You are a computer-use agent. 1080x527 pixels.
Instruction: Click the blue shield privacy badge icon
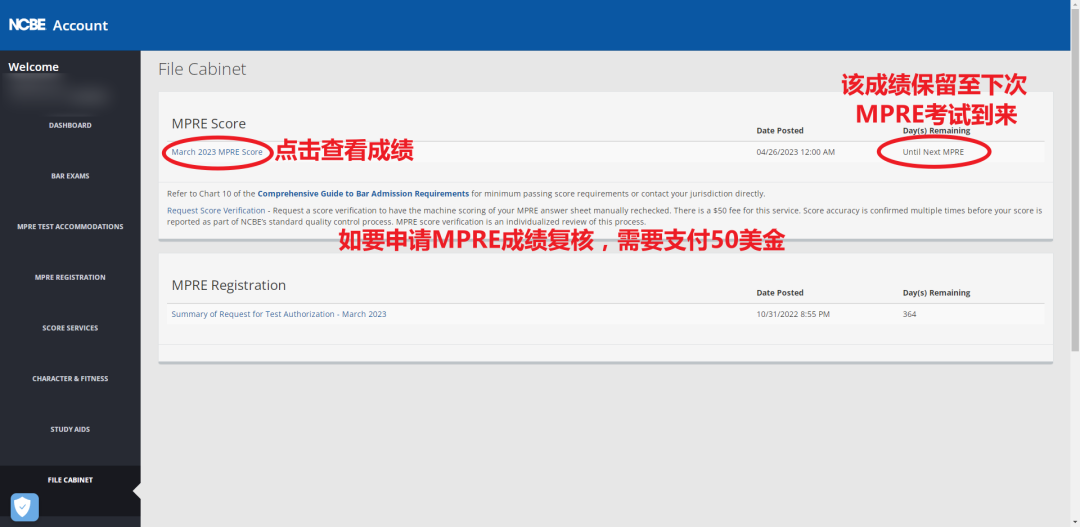click(x=25, y=508)
